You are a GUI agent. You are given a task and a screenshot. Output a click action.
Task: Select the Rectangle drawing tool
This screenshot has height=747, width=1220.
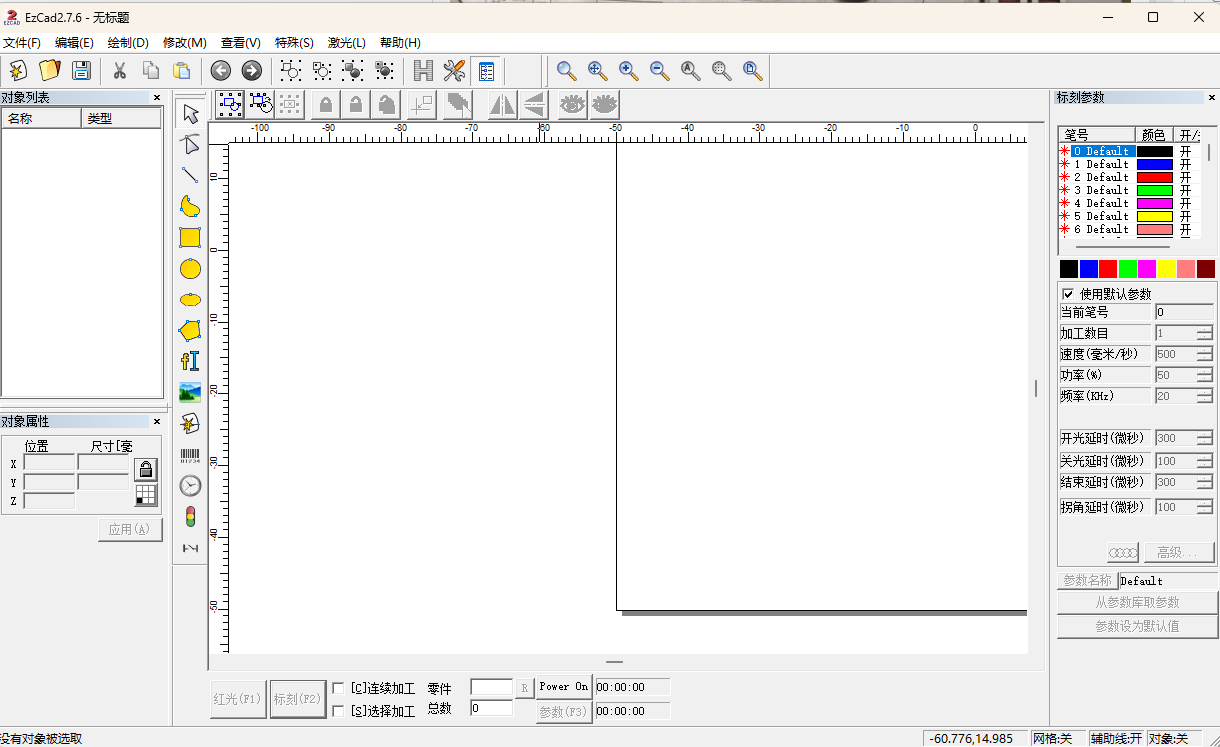(190, 238)
